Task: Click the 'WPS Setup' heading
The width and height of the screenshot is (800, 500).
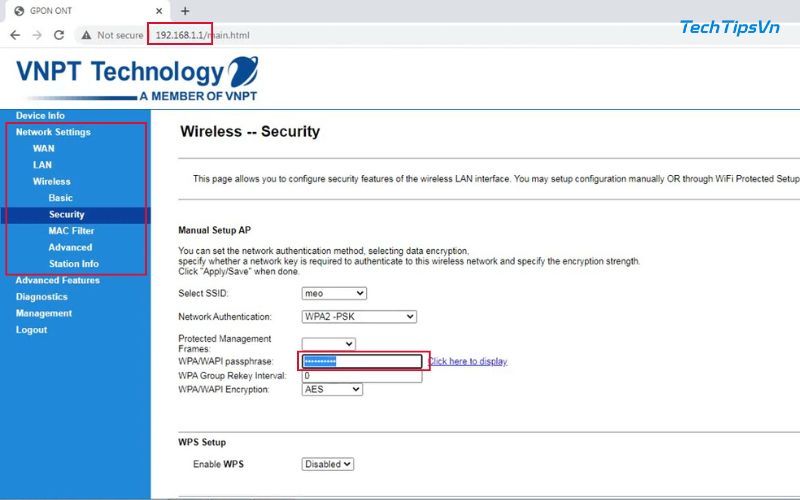Action: [x=202, y=442]
